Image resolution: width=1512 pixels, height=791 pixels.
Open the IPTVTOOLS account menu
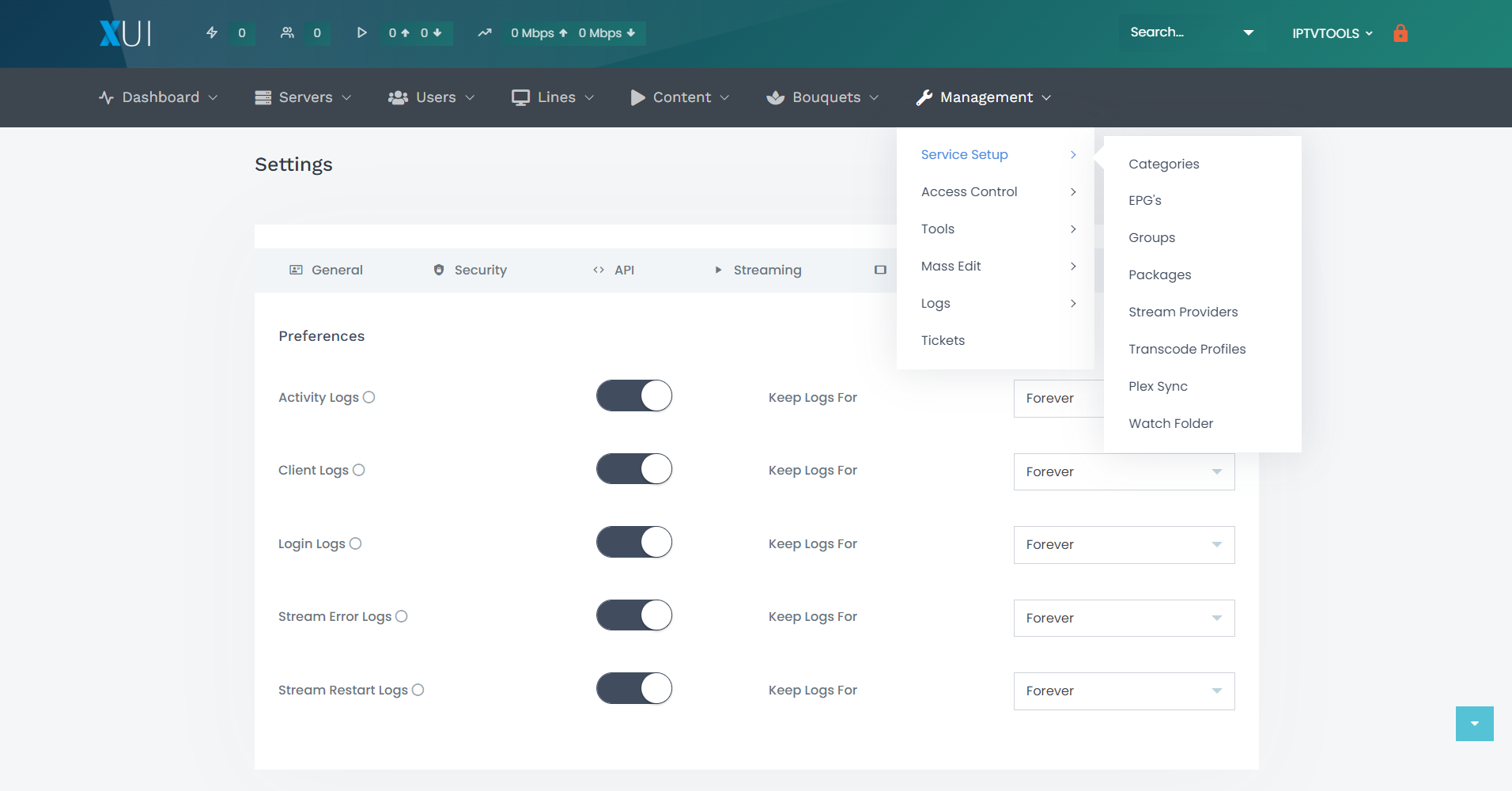pos(1332,33)
